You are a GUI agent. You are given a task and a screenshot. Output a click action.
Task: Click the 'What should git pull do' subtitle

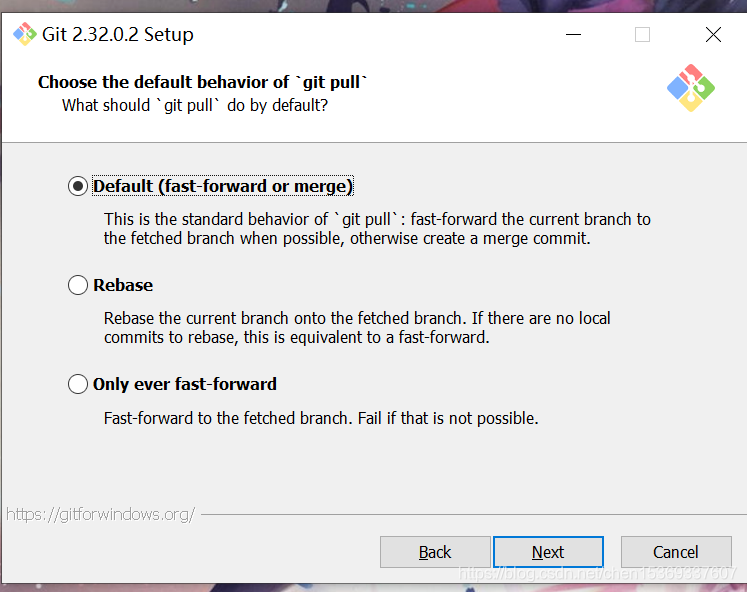tap(195, 105)
